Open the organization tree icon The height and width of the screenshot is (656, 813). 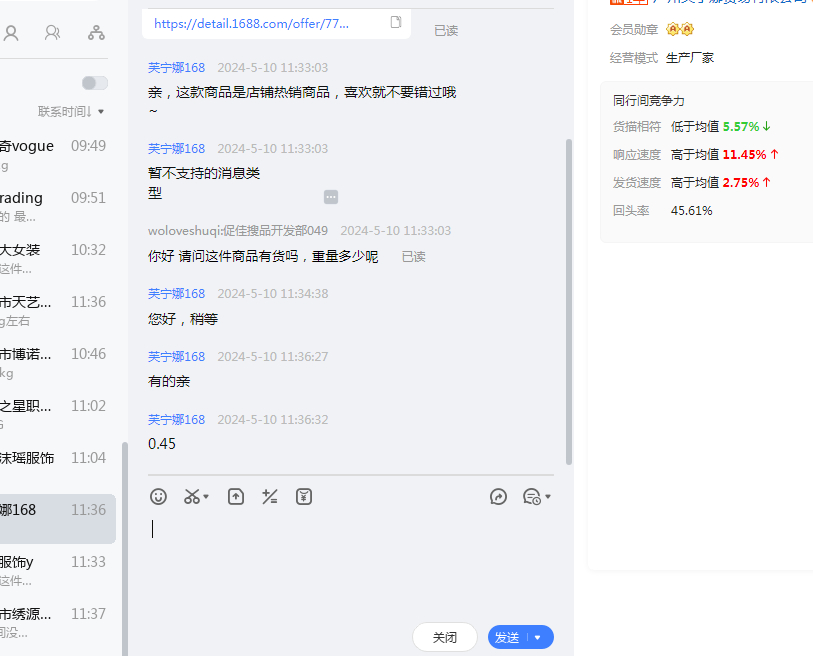(96, 33)
